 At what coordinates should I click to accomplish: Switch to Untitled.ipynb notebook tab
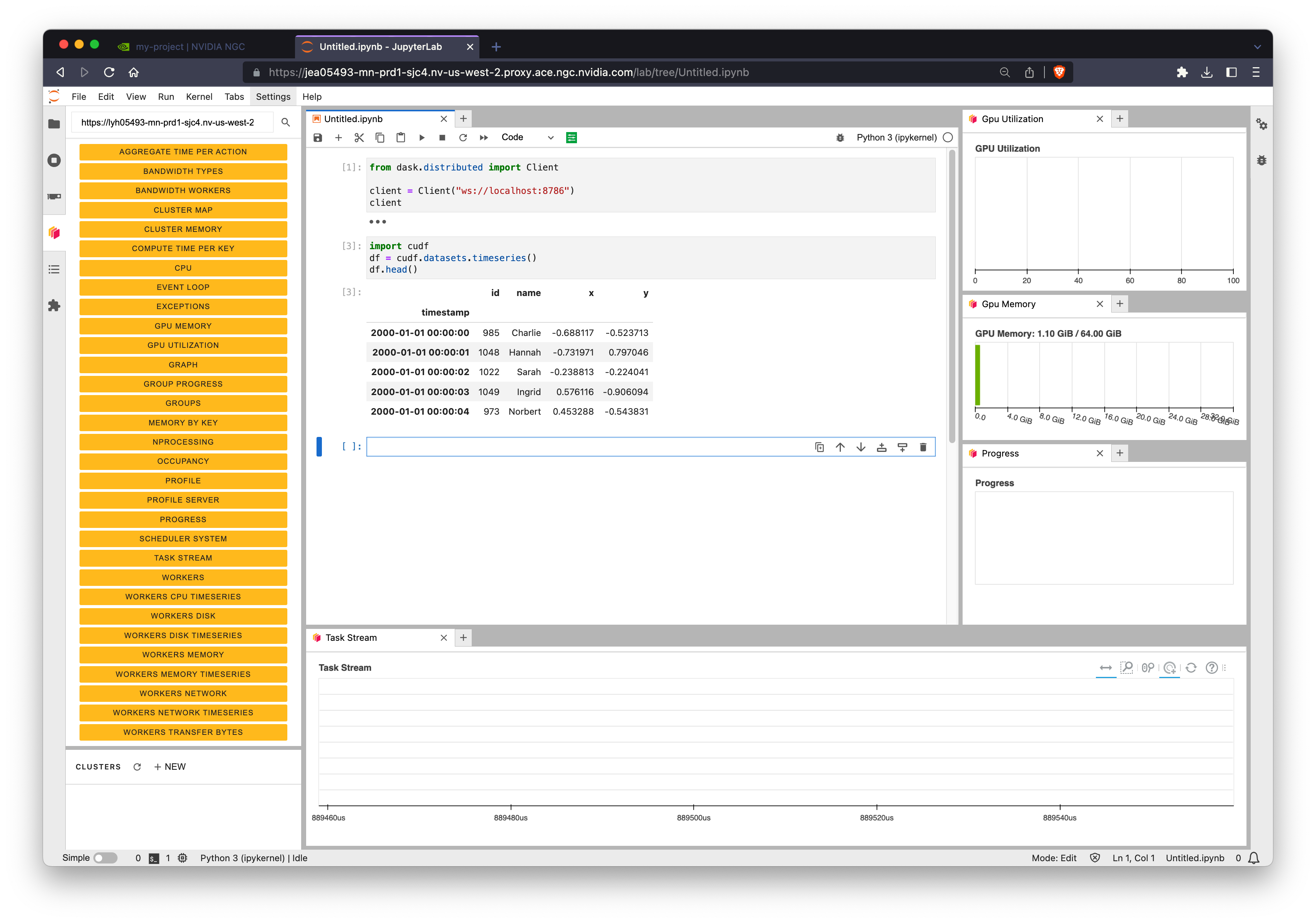tap(380, 119)
